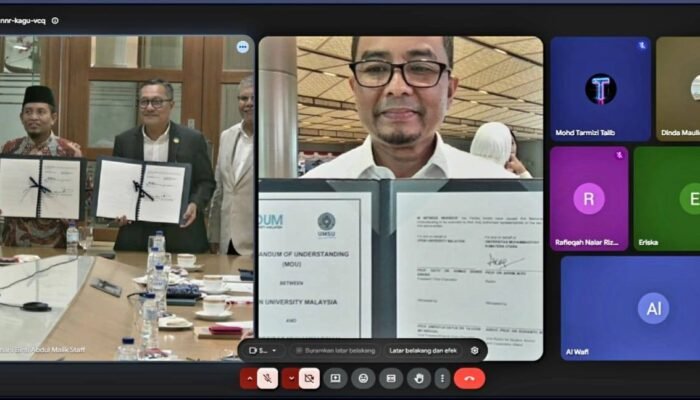
Task: Select Eriska participant tile
Action: [667, 199]
